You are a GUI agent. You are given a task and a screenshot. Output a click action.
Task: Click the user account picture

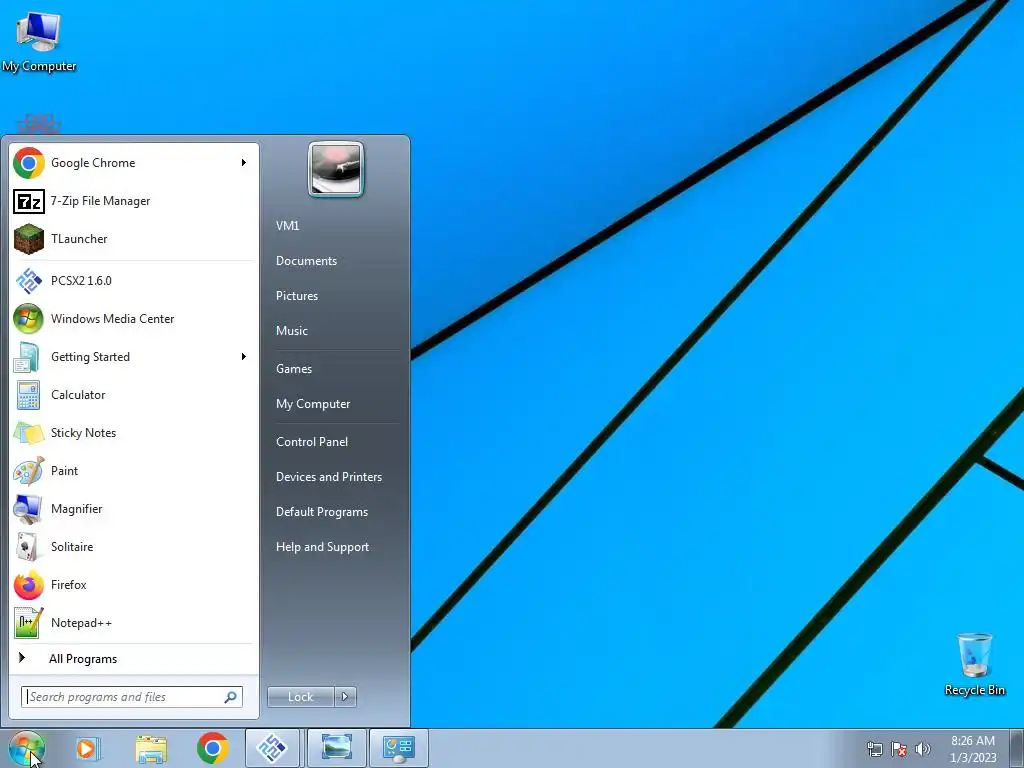336,169
